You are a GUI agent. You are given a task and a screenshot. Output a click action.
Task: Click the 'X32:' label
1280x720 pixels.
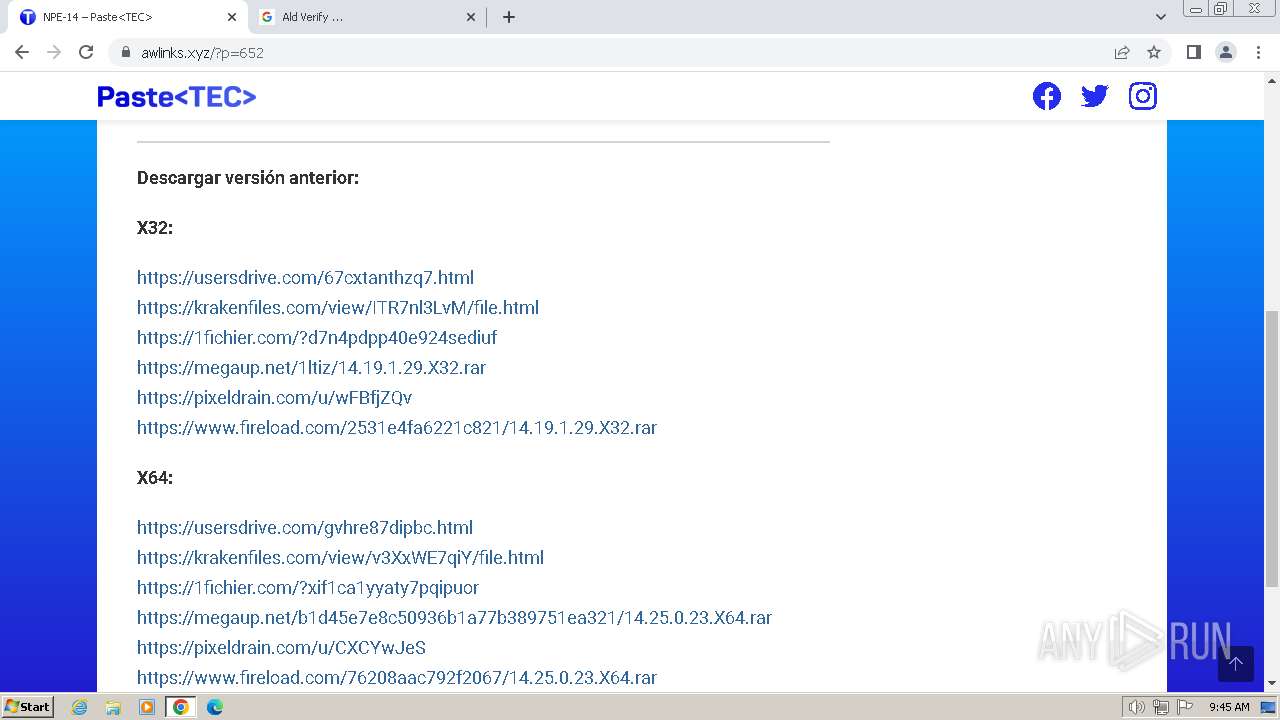point(155,228)
